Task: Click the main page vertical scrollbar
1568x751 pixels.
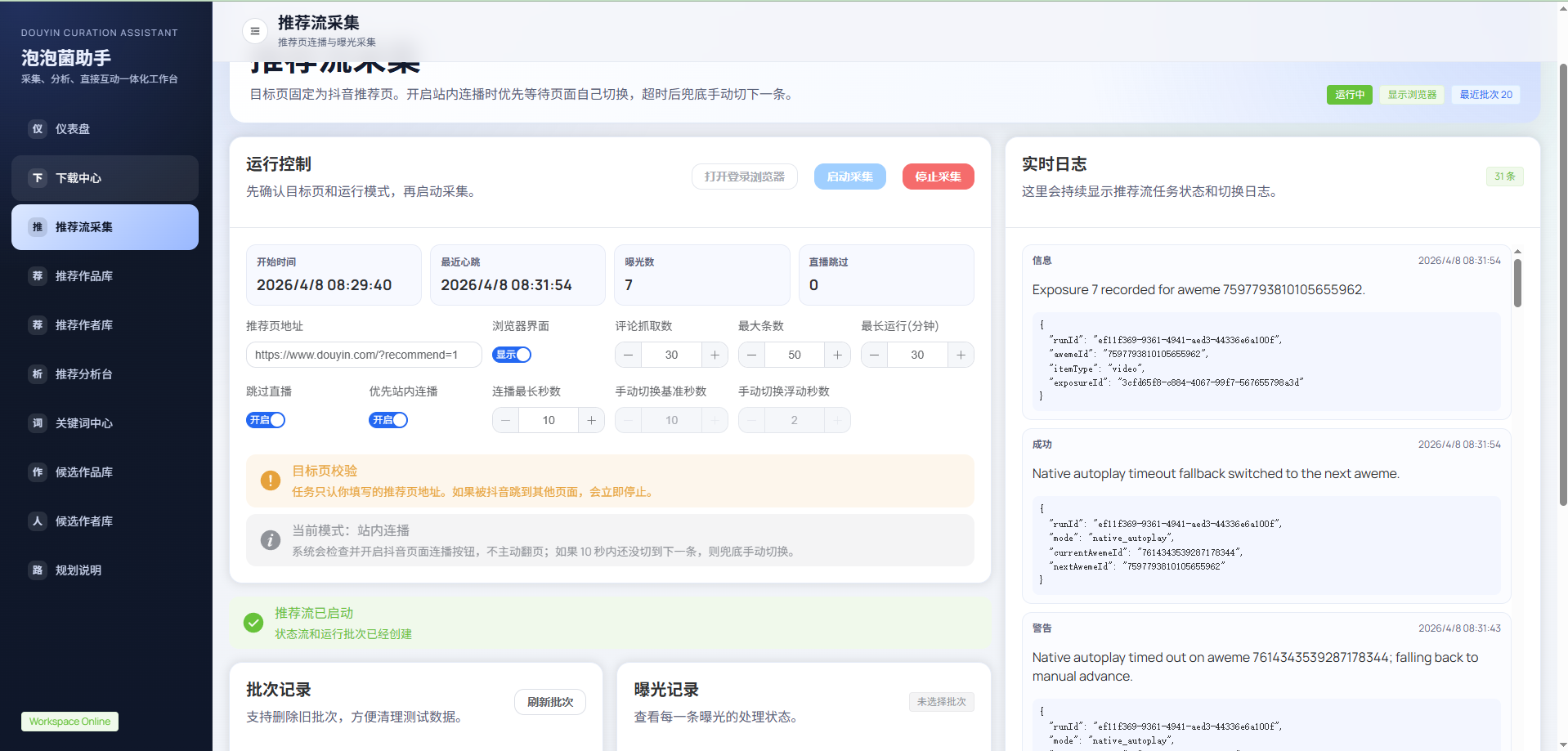Action: (1563, 284)
